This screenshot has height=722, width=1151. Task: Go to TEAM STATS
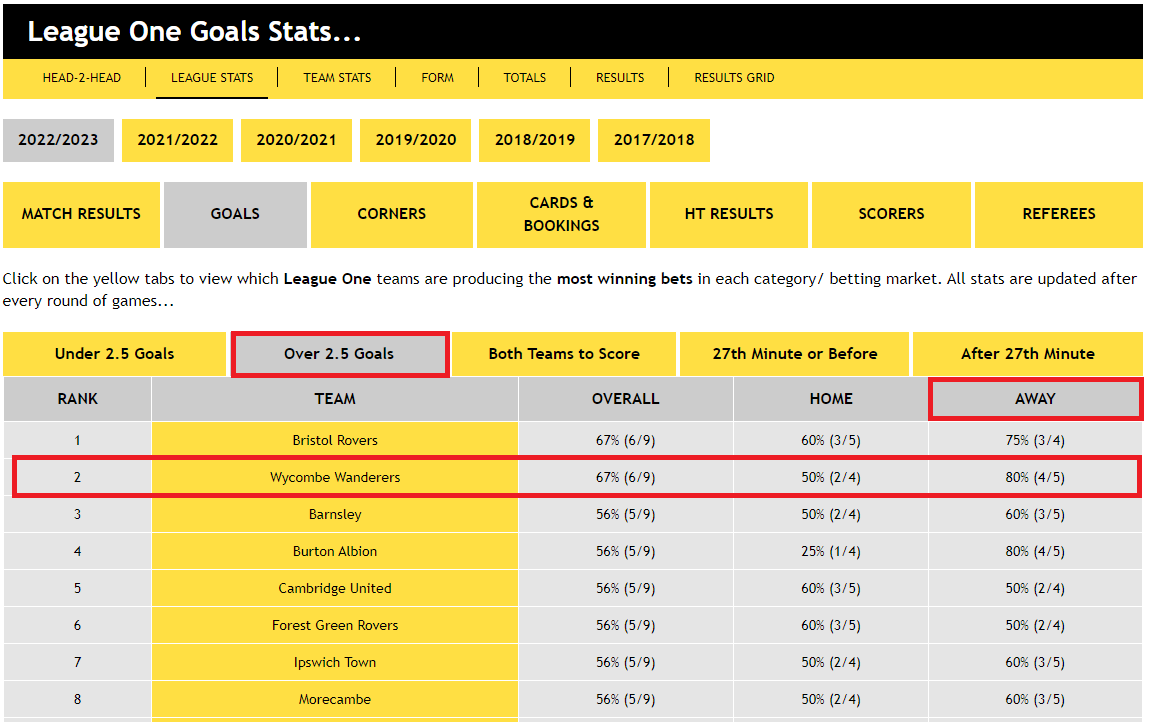click(x=337, y=78)
